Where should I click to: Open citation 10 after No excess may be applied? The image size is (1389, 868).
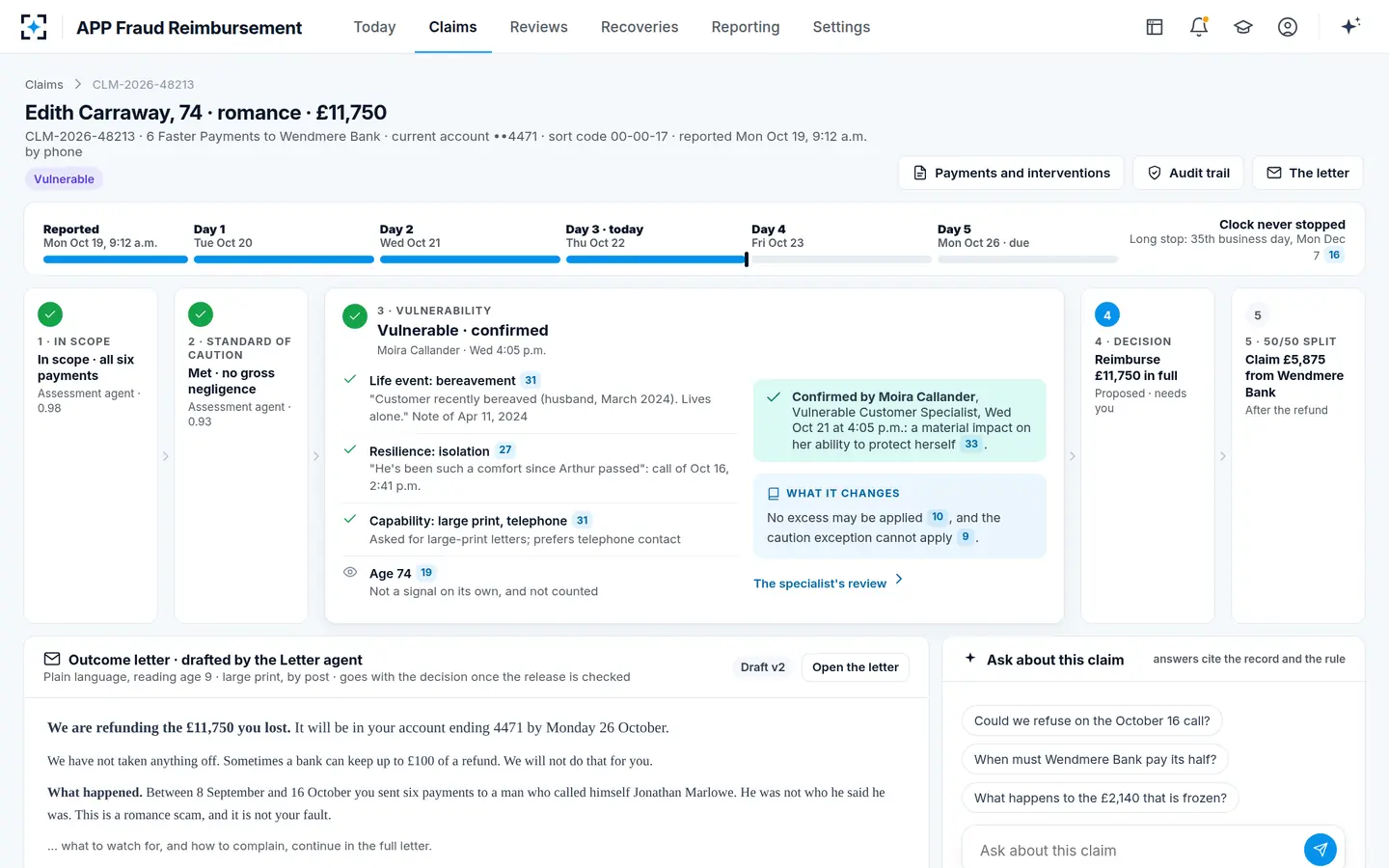(x=938, y=517)
